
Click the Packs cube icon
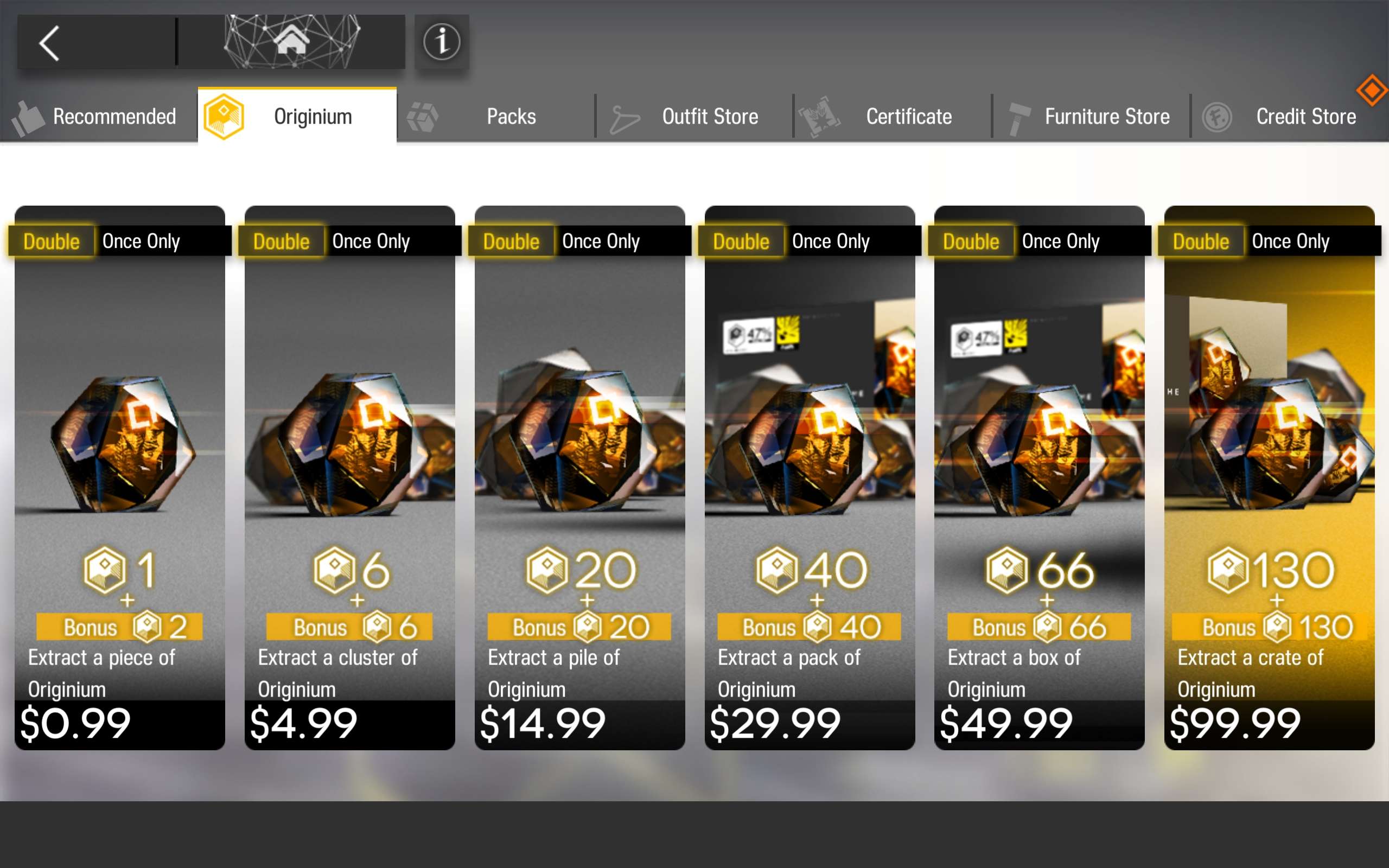coord(423,117)
